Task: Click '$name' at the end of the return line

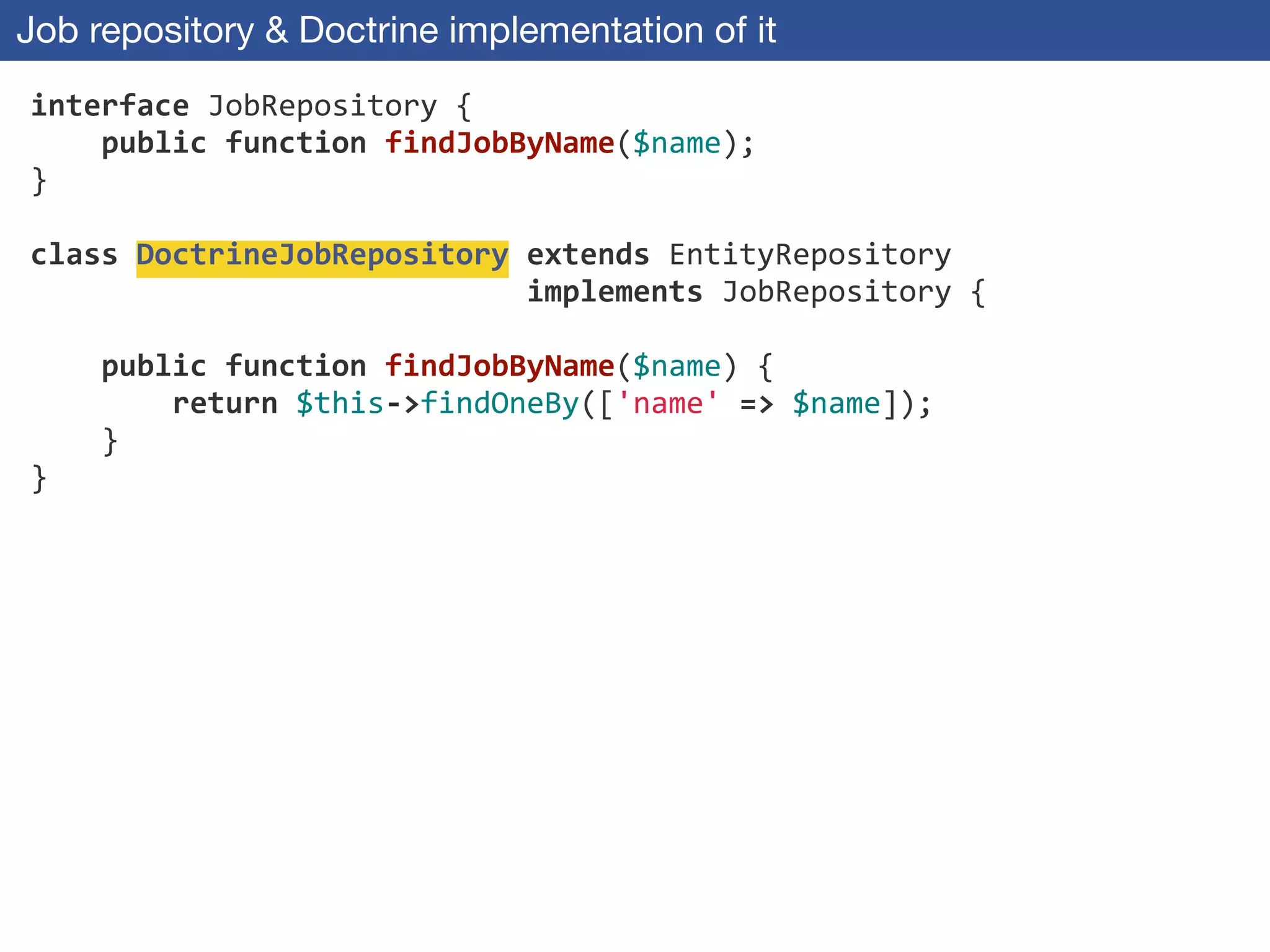Action: point(837,403)
